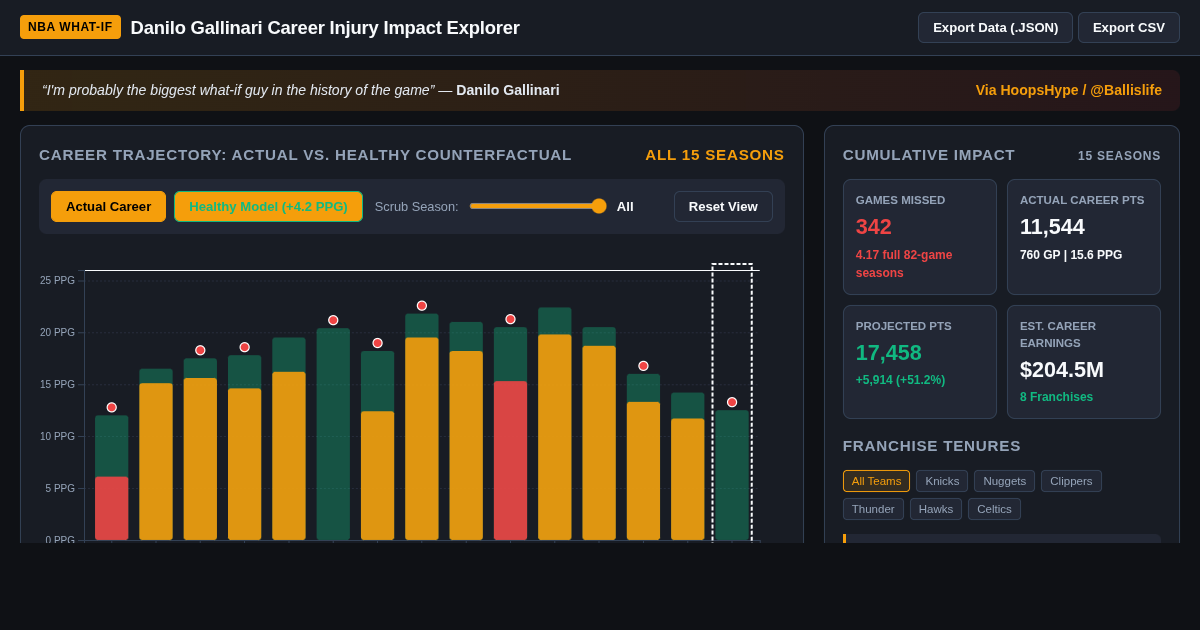
Task: Click the 25 PPG axis label
Action: point(57,280)
